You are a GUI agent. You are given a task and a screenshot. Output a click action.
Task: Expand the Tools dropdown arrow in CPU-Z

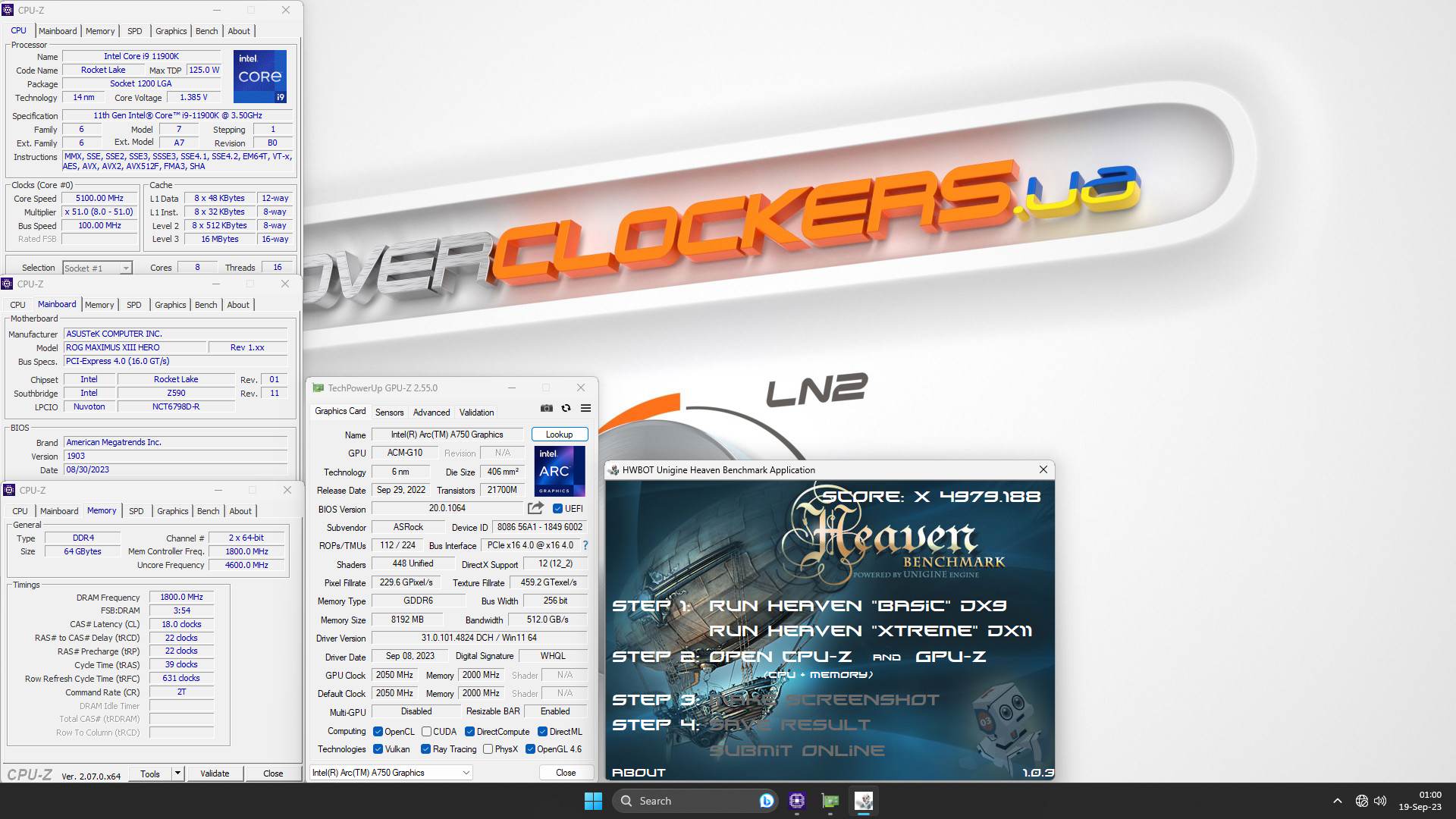[x=177, y=773]
